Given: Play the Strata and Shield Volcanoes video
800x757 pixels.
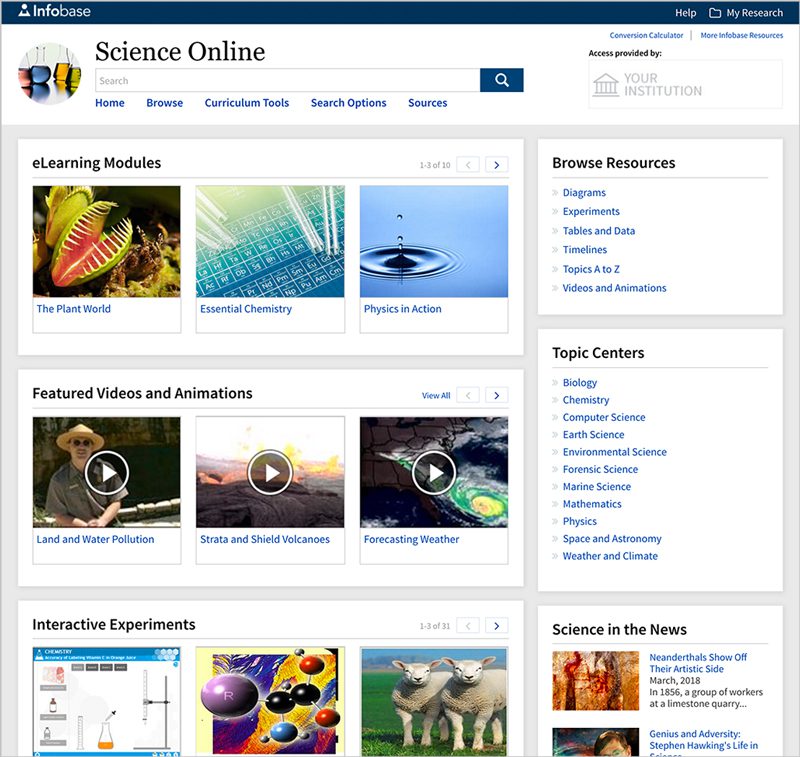Looking at the screenshot, I should coord(270,473).
